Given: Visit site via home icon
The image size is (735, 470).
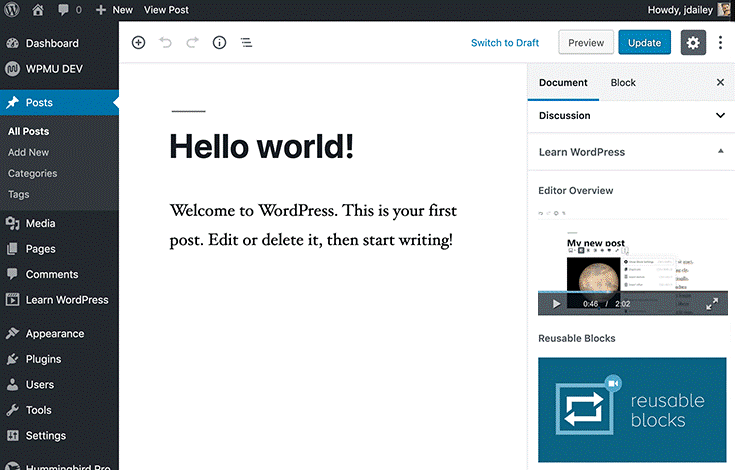Looking at the screenshot, I should coord(38,10).
